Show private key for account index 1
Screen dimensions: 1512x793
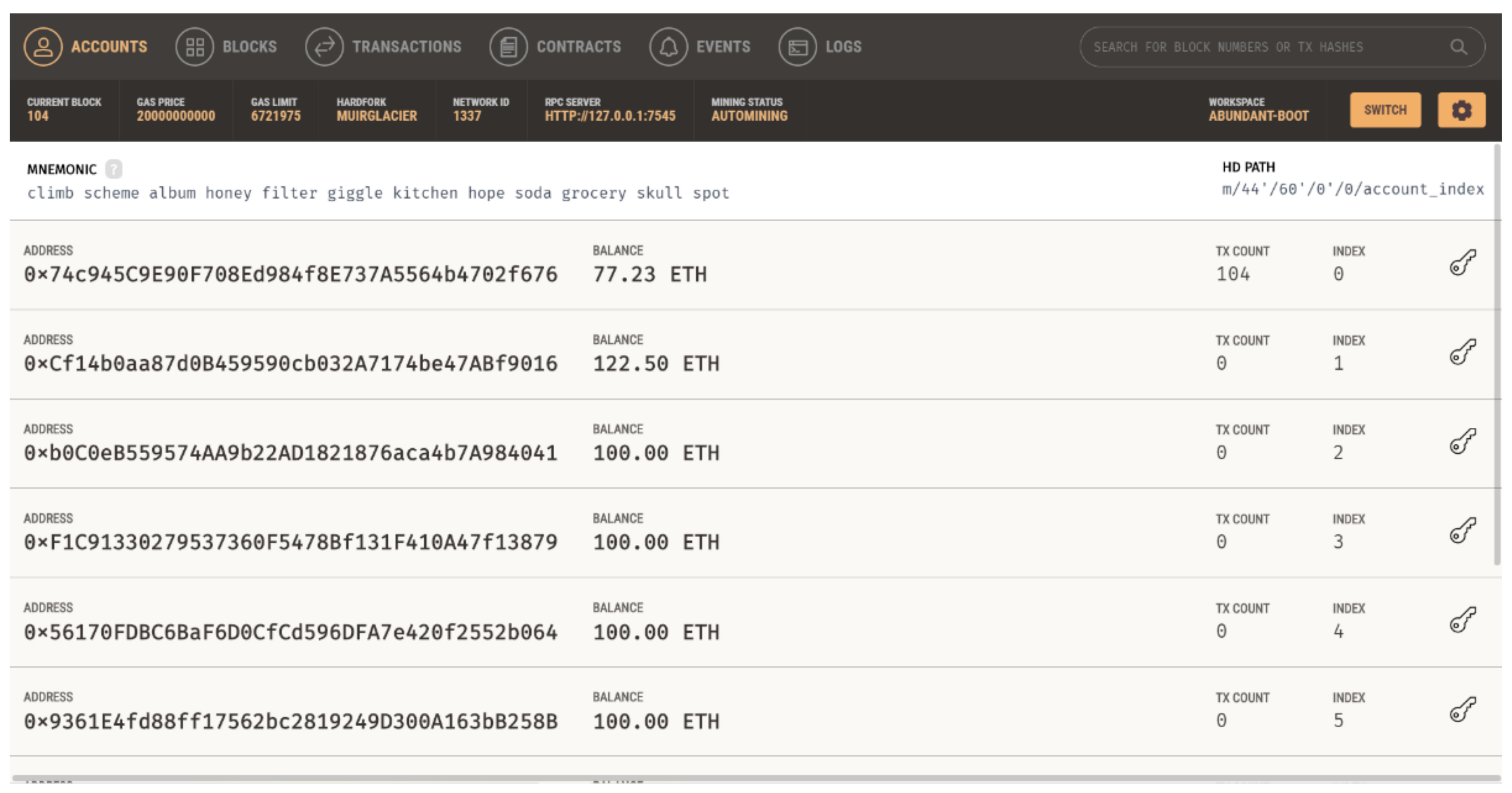(x=1462, y=352)
